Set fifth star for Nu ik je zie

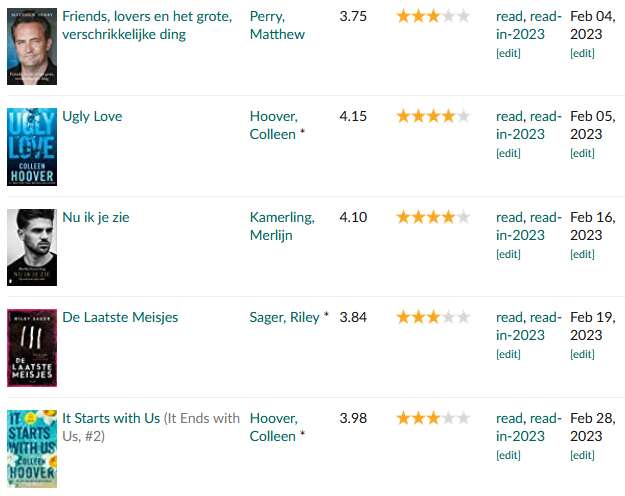(463, 217)
